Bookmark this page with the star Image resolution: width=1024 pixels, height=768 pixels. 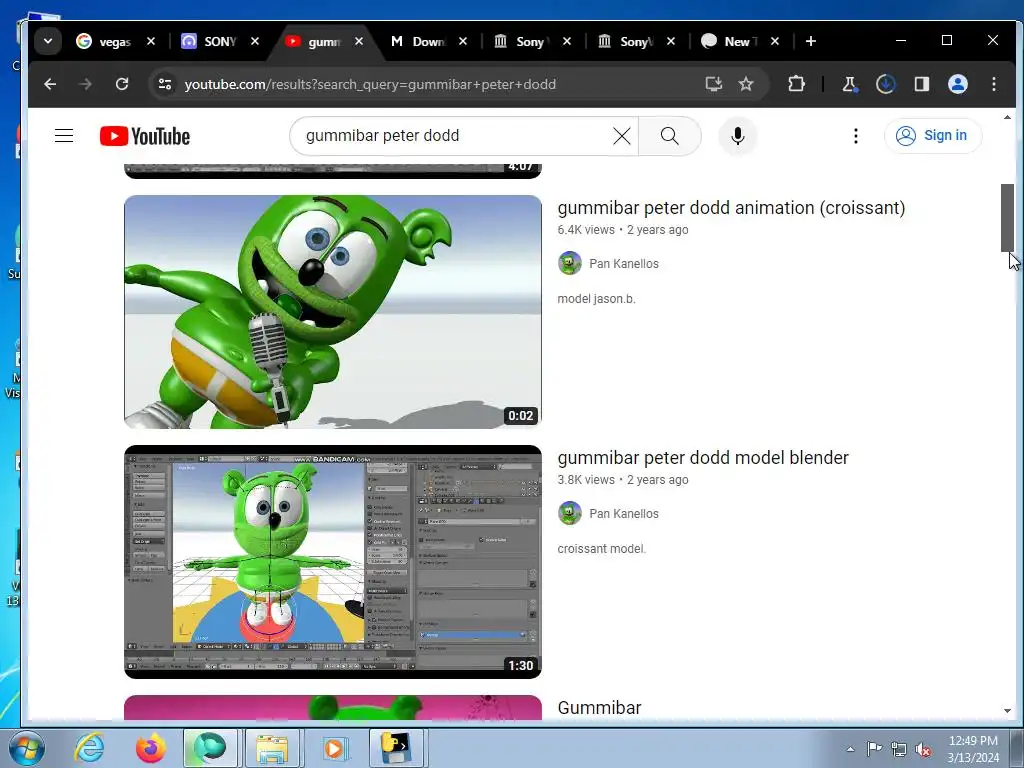746,84
